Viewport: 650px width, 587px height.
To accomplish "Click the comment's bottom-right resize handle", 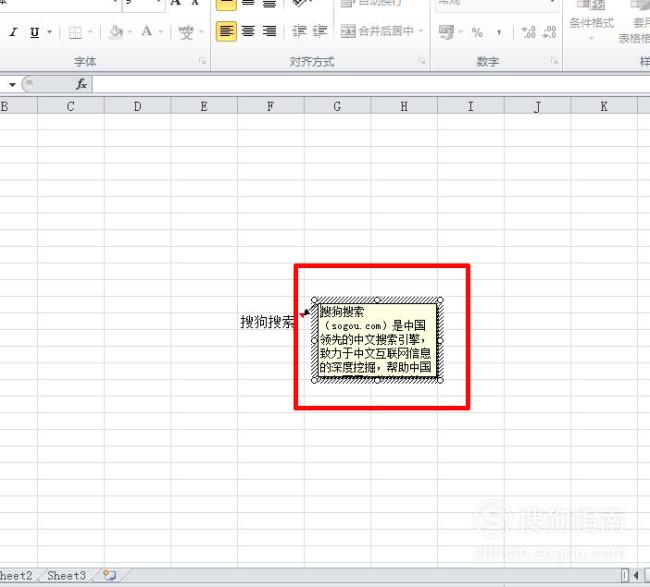I will coord(440,380).
